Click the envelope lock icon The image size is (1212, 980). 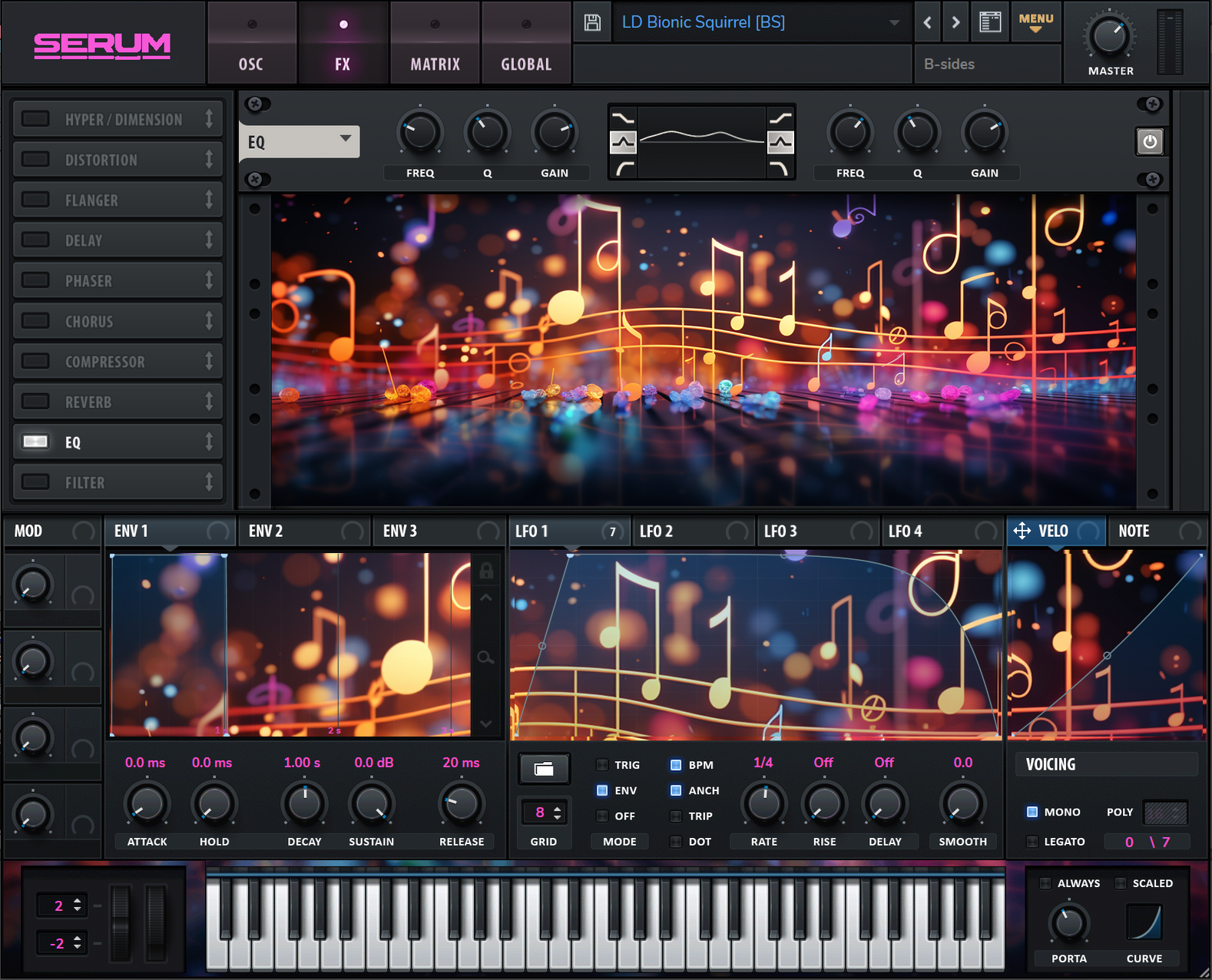486,571
